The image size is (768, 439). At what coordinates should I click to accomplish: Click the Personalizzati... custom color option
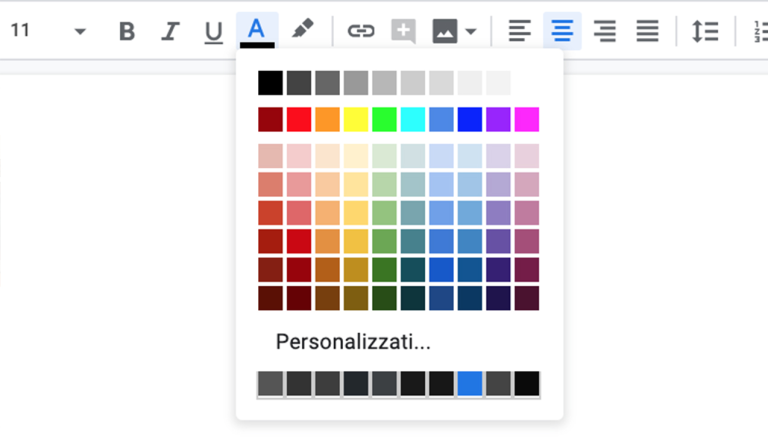click(353, 342)
